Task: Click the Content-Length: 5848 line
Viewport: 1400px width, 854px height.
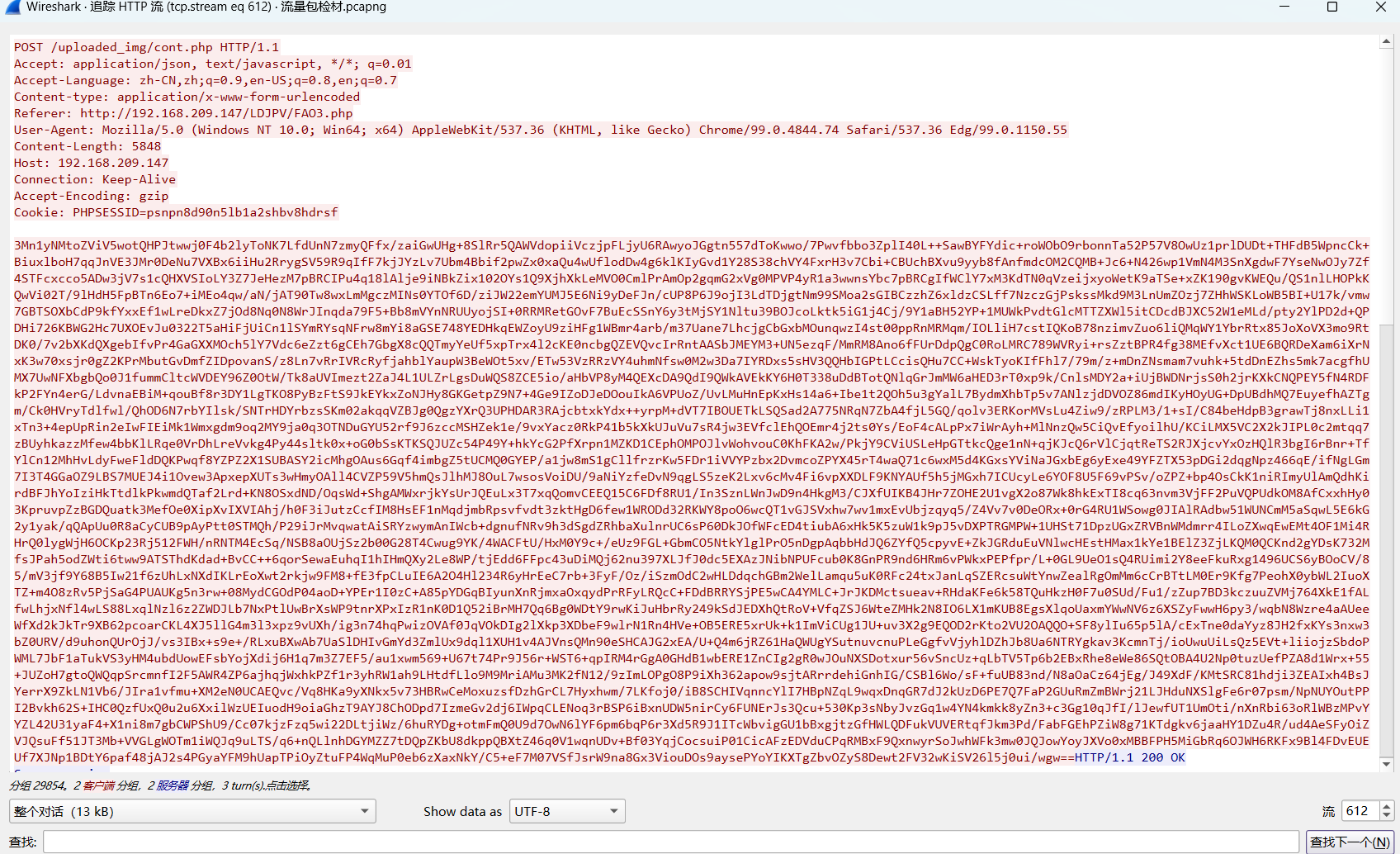Action: 87,146
